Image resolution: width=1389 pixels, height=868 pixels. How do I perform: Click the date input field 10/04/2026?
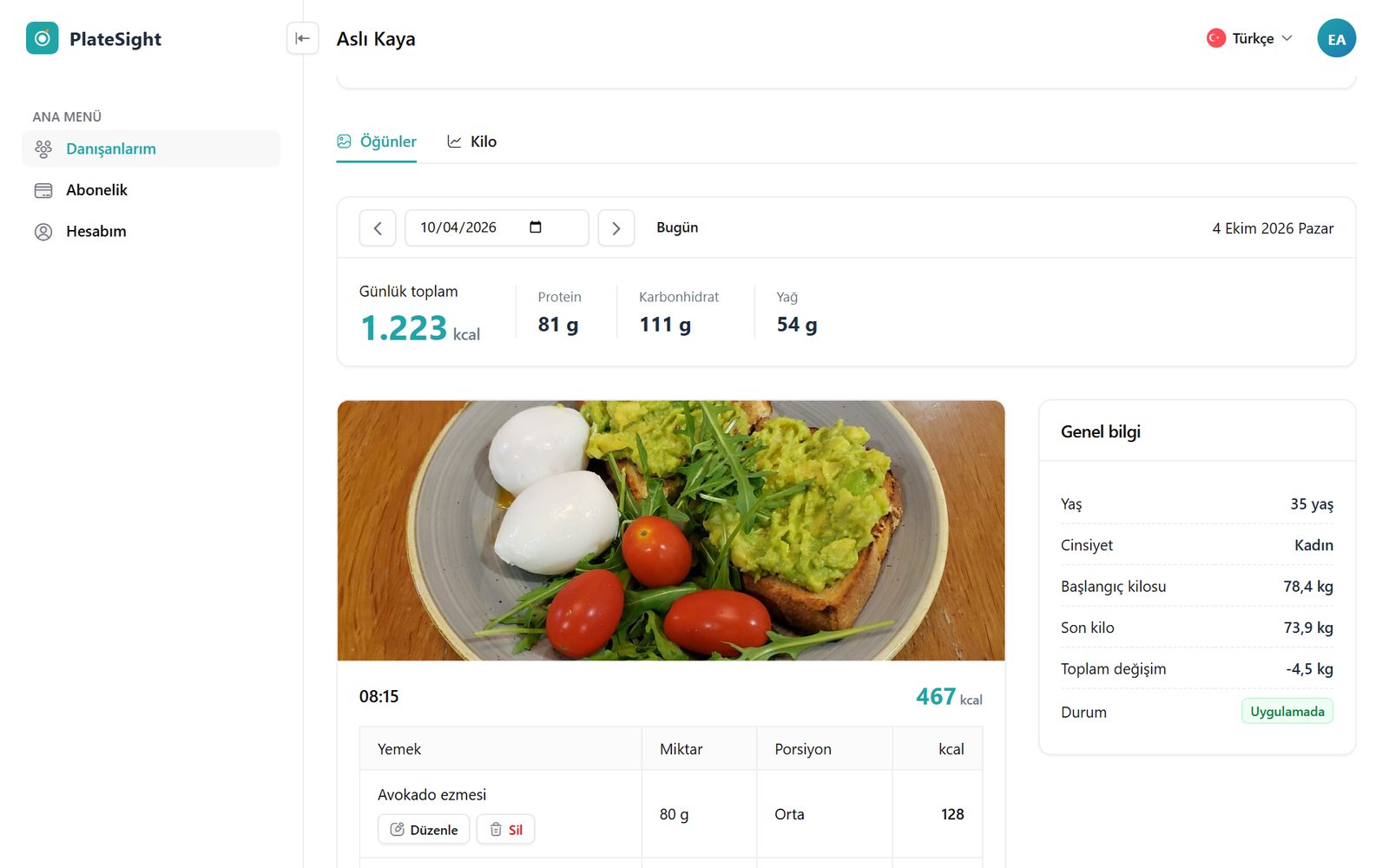497,227
